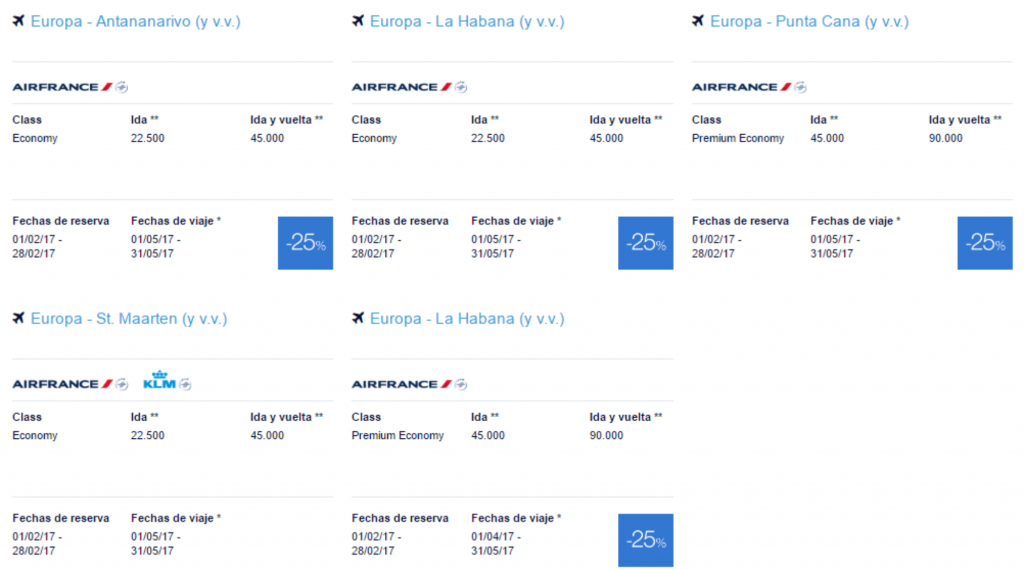This screenshot has width=1024, height=570.
Task: Click -25% badge in La Habana Economy offer
Action: click(645, 243)
